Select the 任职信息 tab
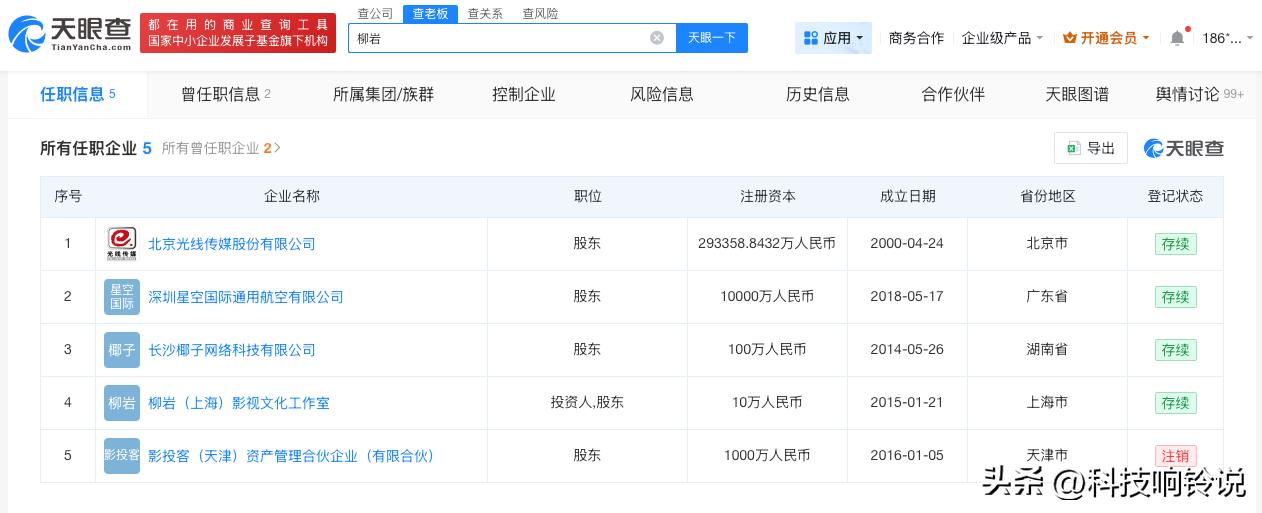This screenshot has height=513, width=1262. (78, 94)
